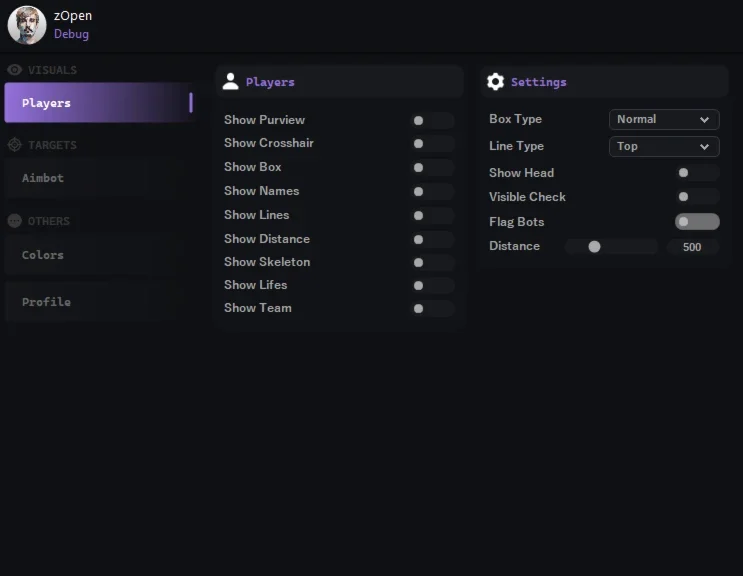Click the Box Type label text

pos(516,119)
